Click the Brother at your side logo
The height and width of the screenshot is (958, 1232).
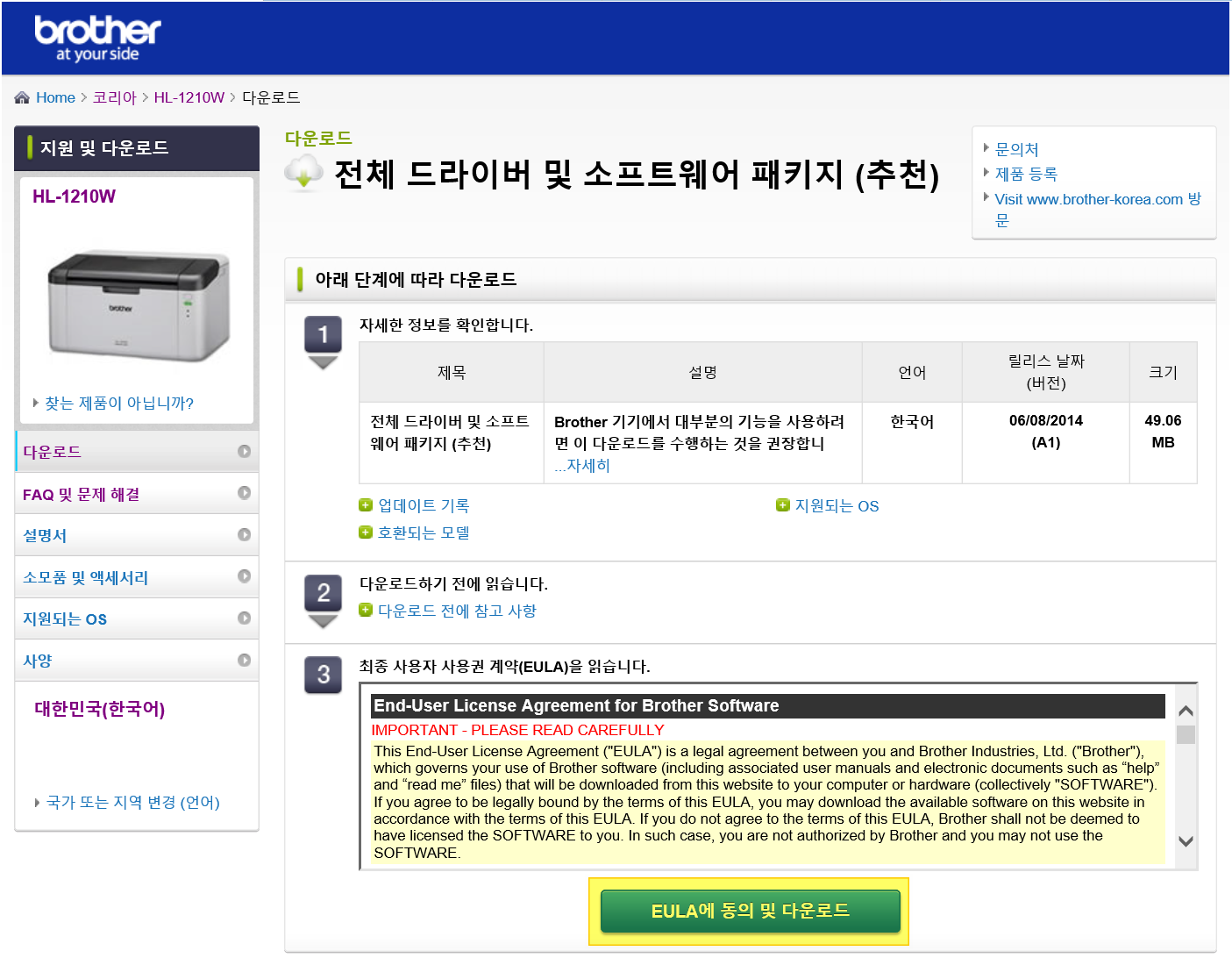click(97, 39)
